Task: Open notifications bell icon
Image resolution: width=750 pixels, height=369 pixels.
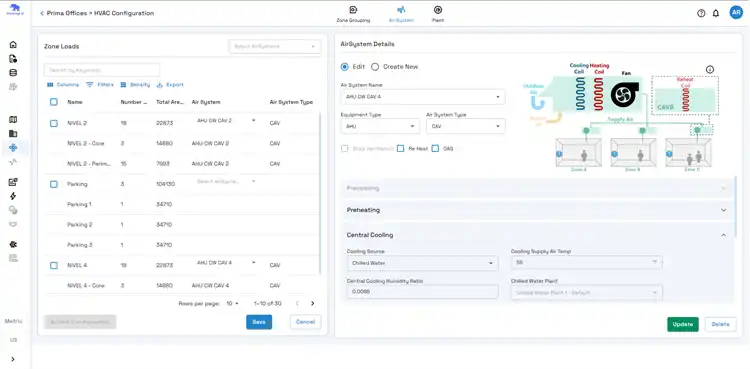Action: point(716,13)
